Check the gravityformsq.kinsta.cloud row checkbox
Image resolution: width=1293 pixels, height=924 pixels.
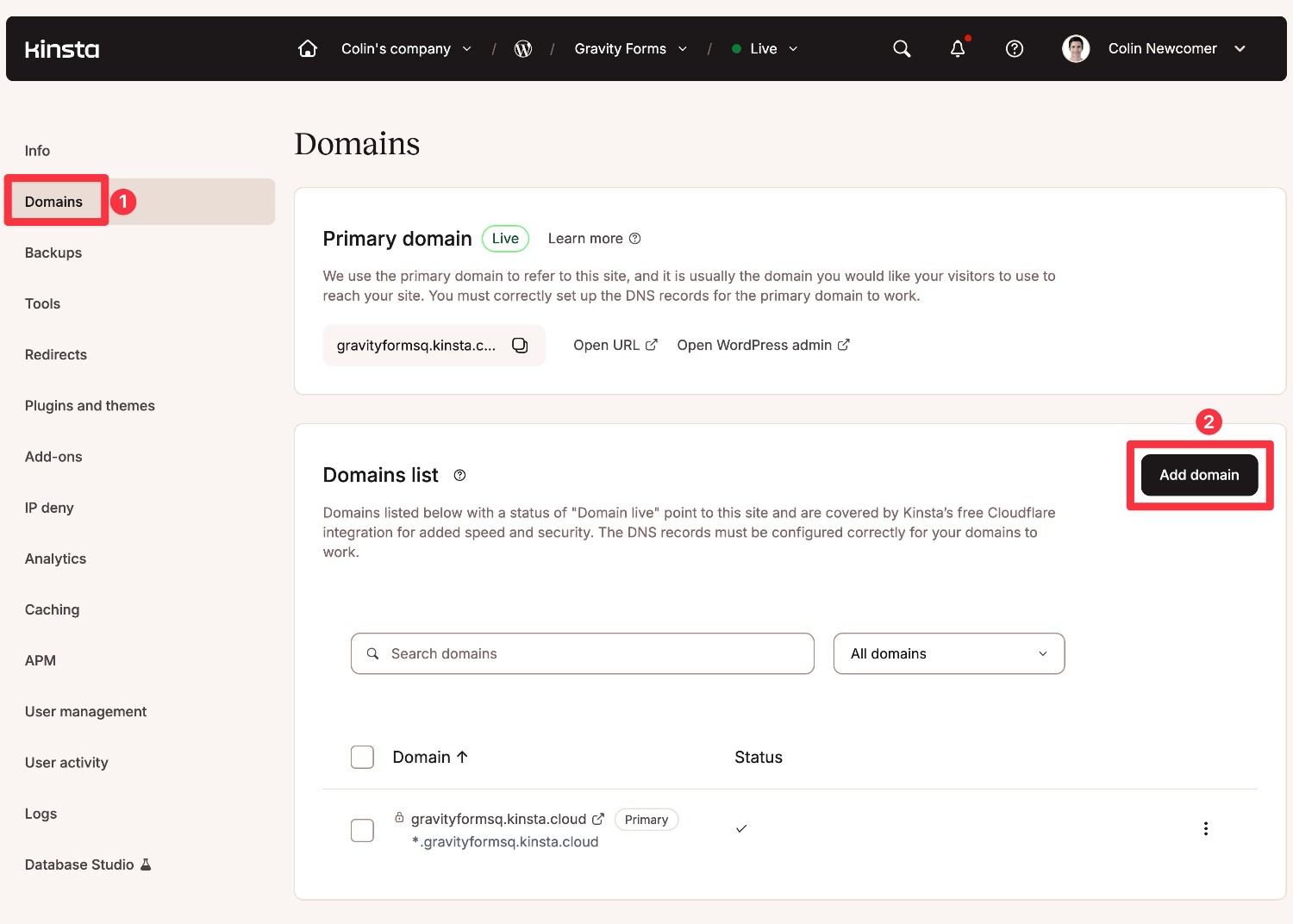click(x=362, y=830)
